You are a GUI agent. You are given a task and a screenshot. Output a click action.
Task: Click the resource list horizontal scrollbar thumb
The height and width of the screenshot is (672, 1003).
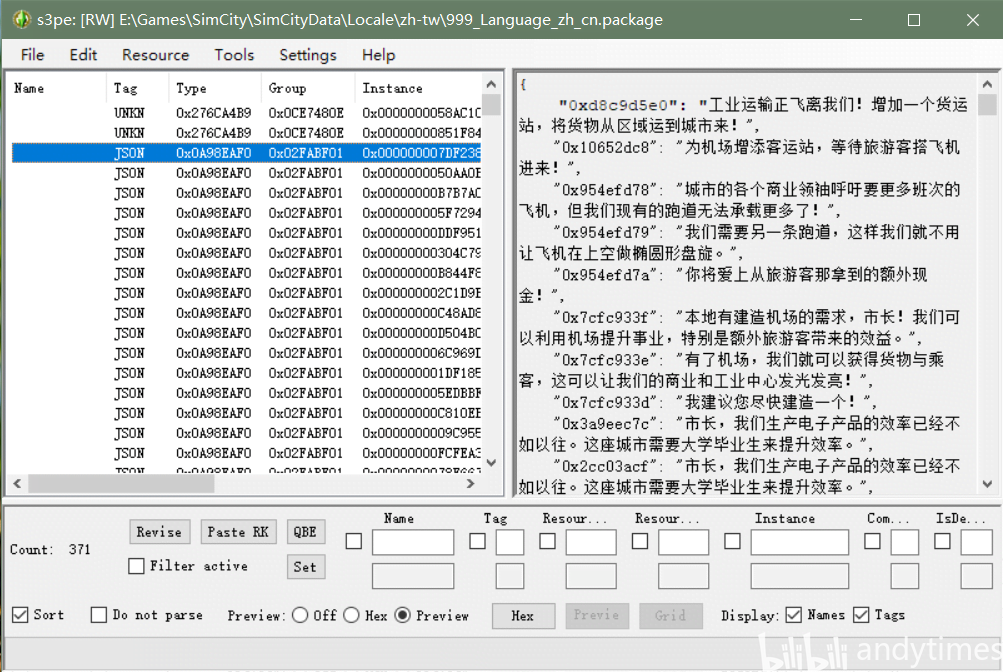pos(121,484)
